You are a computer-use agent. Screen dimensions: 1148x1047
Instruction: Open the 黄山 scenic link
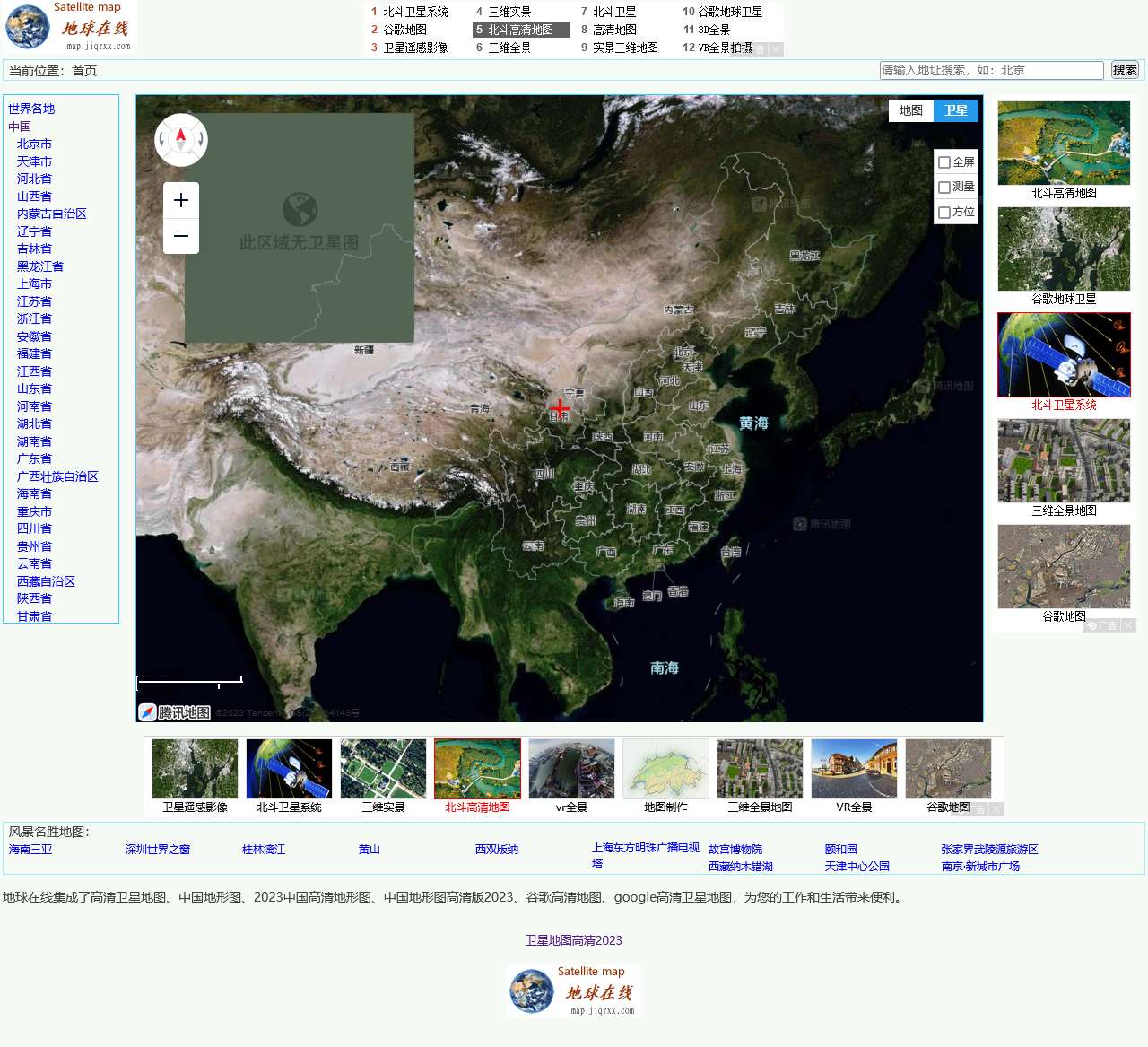370,849
